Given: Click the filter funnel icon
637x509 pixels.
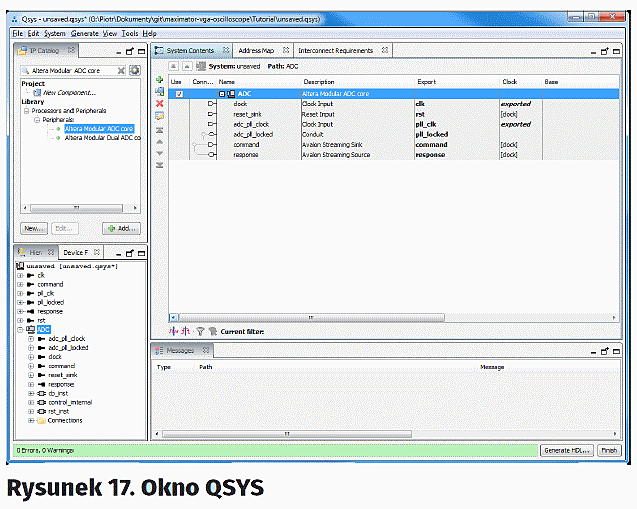Looking at the screenshot, I should pyautogui.click(x=199, y=331).
